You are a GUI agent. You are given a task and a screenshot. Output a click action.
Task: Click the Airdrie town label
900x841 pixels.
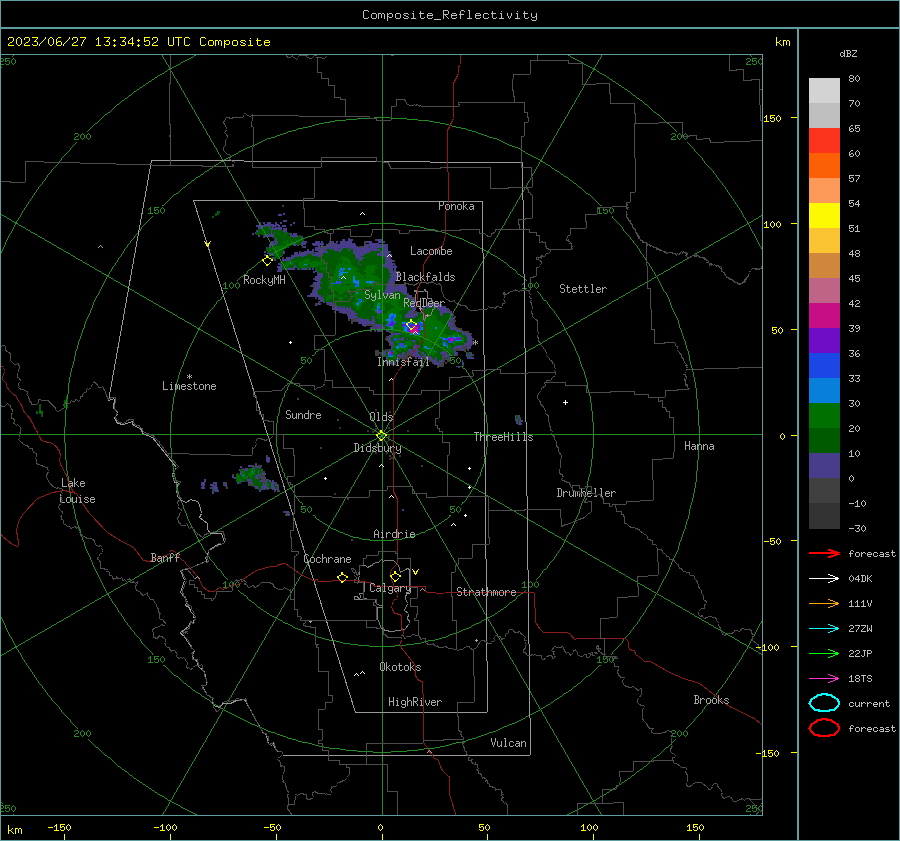tap(394, 534)
